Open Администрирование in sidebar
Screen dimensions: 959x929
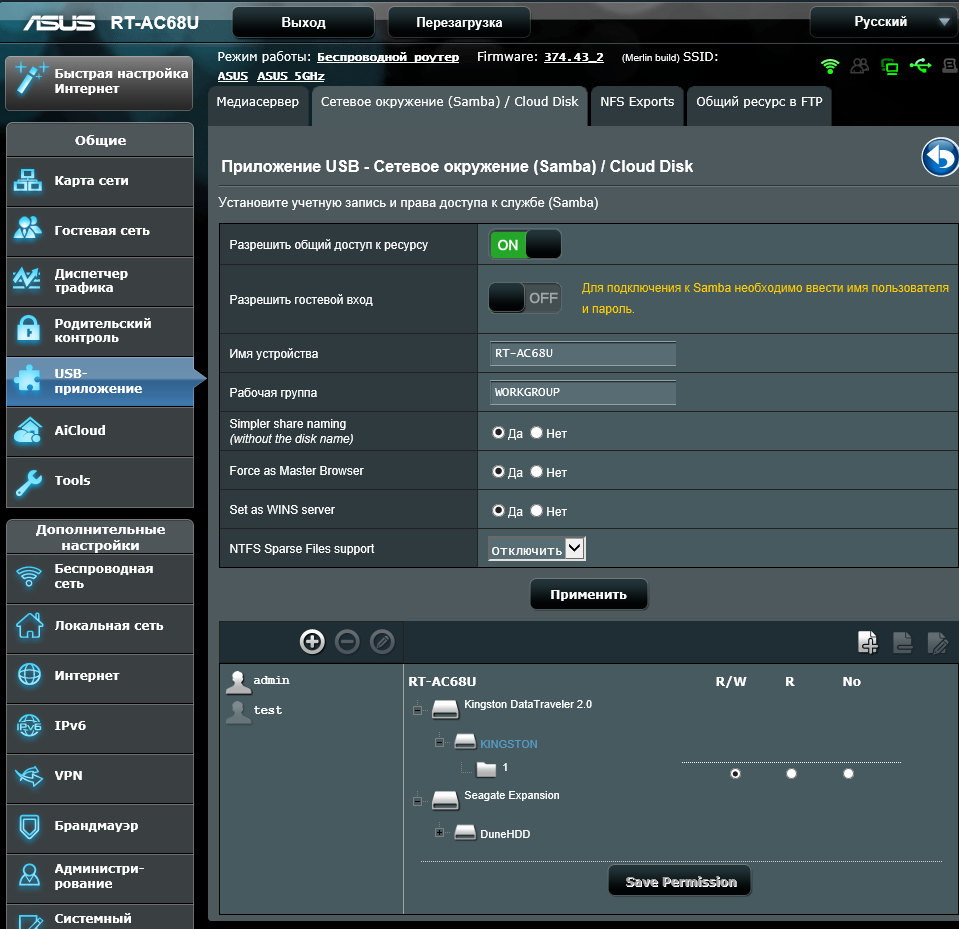pyautogui.click(x=100, y=876)
